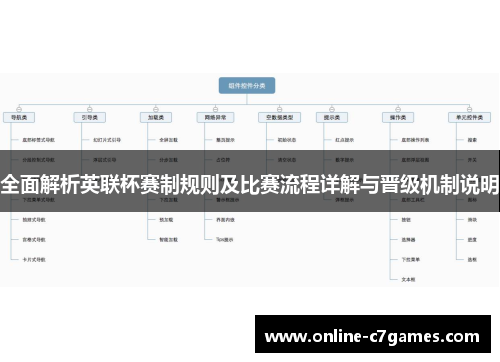Click the 底部操作列表 leaf item
Viewport: 500px width, 362px height.
(x=415, y=140)
